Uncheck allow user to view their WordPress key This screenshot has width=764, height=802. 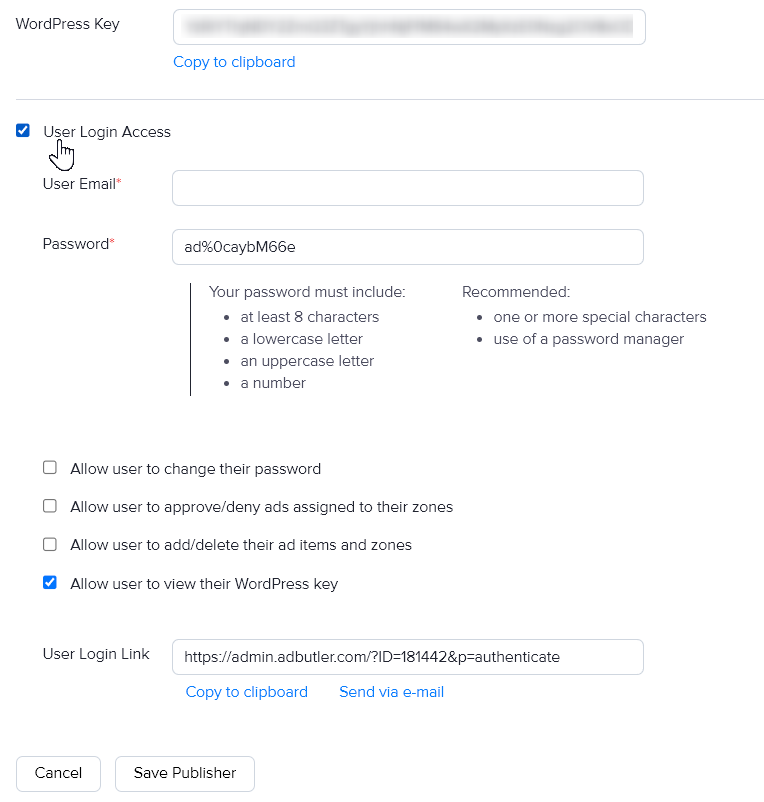coord(49,582)
